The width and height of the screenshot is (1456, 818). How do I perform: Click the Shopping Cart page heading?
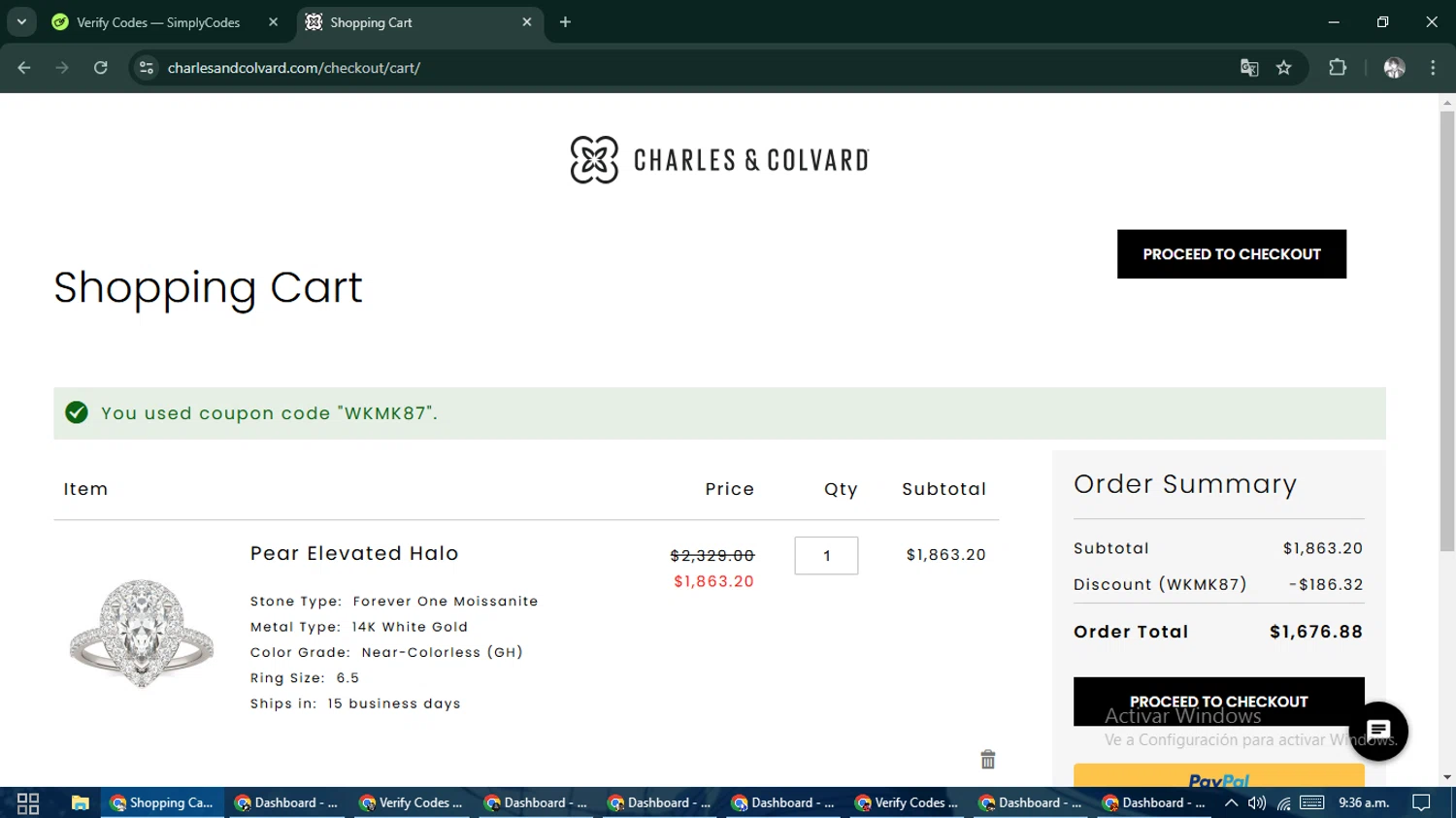(208, 287)
